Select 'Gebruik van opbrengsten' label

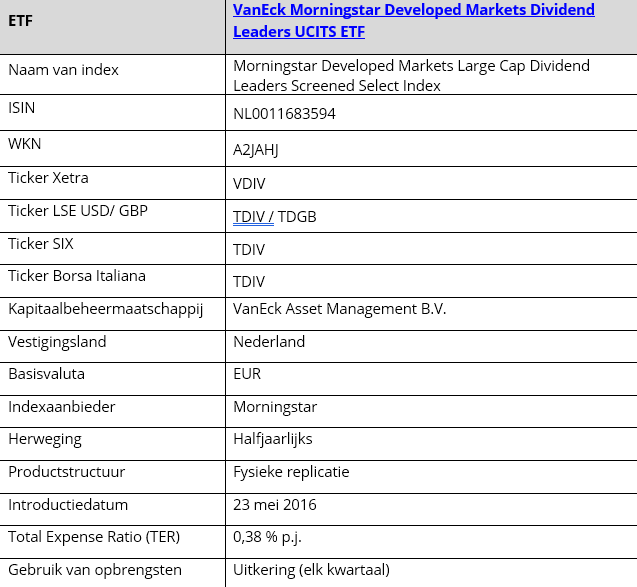95,570
